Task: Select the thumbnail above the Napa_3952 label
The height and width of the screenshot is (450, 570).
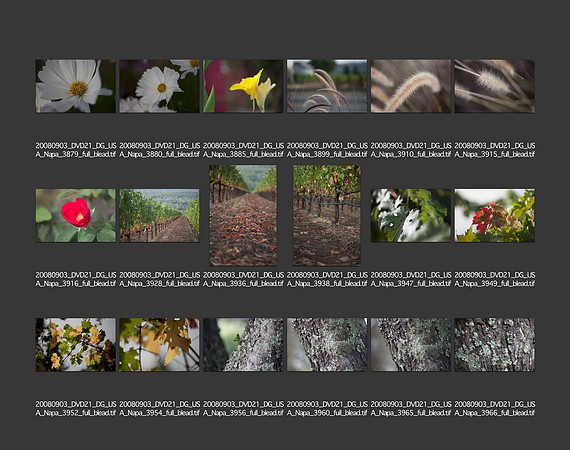Action: point(76,345)
